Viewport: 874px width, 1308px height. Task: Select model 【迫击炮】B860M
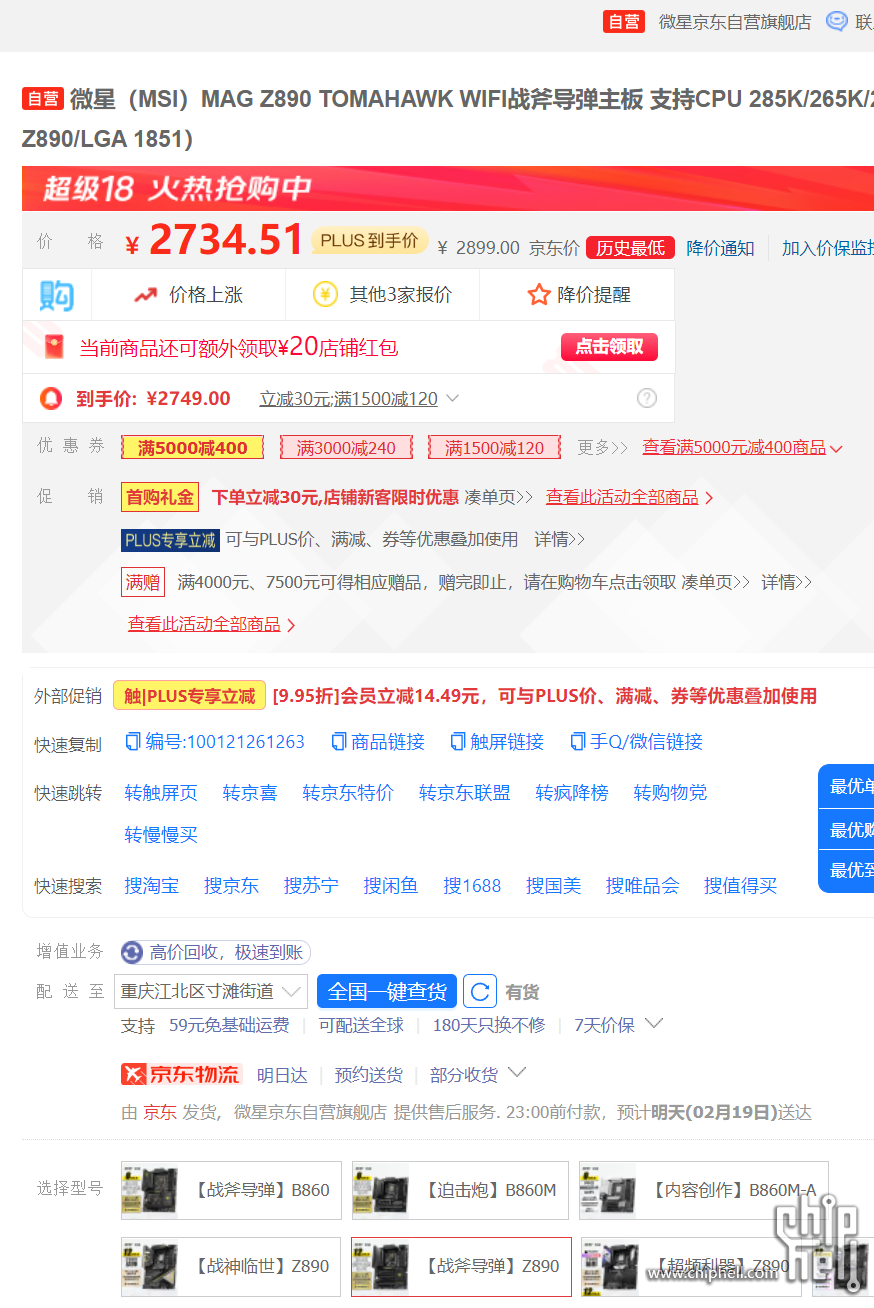[460, 1190]
